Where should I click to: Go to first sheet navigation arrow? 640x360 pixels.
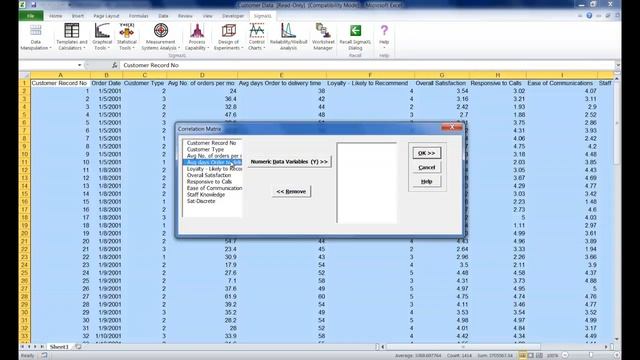tap(23, 347)
